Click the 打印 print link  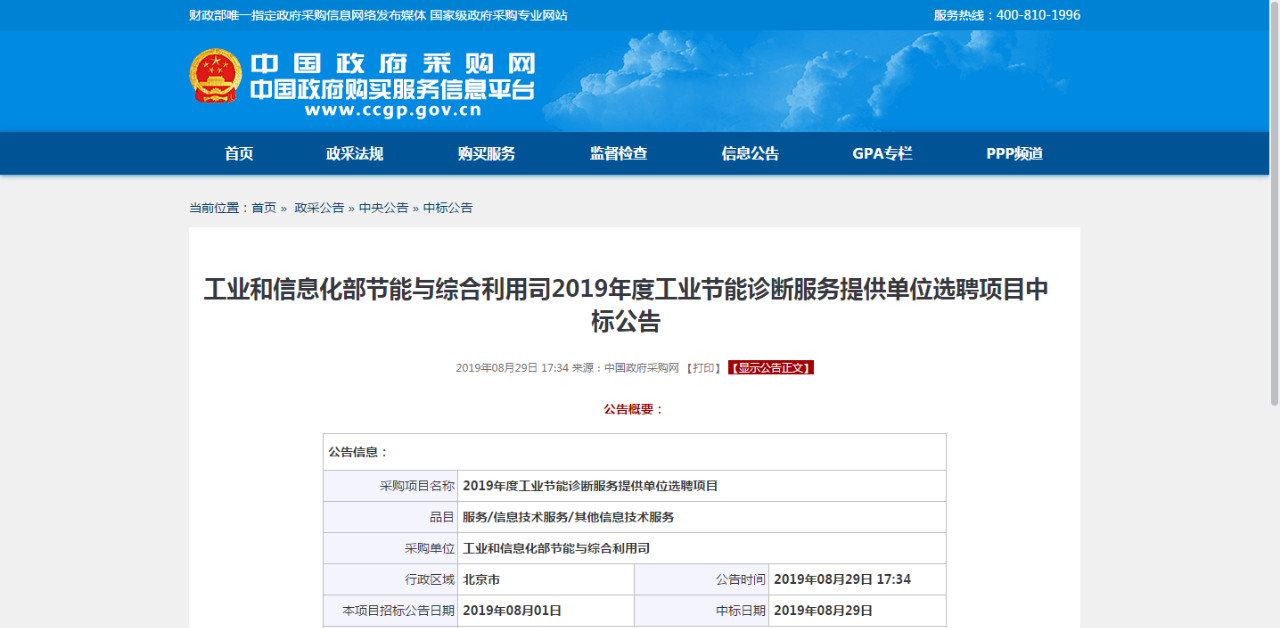click(x=704, y=368)
